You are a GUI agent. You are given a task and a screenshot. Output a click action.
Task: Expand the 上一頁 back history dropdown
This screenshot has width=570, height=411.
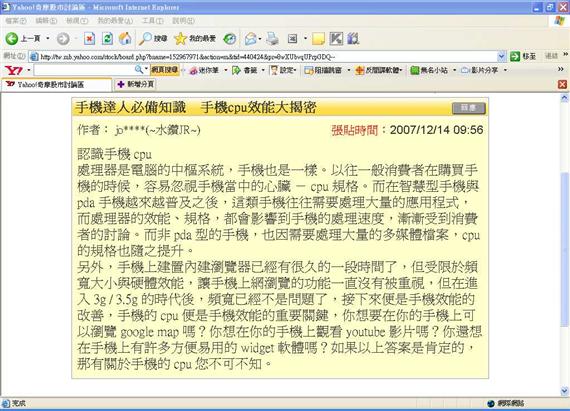click(48, 39)
